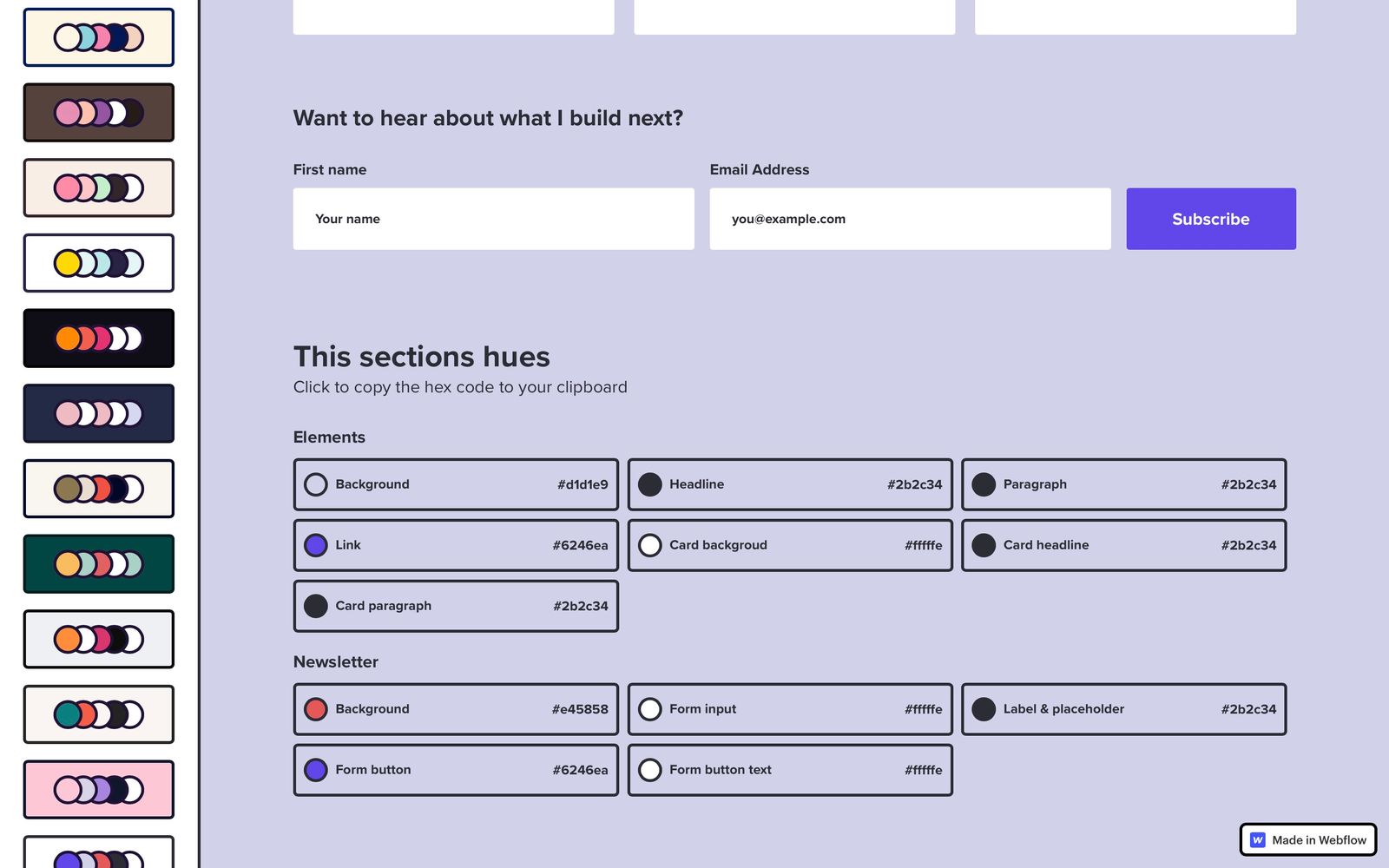The image size is (1389, 868).
Task: Copy the Newsletter Background hex #e45858
Action: point(456,709)
